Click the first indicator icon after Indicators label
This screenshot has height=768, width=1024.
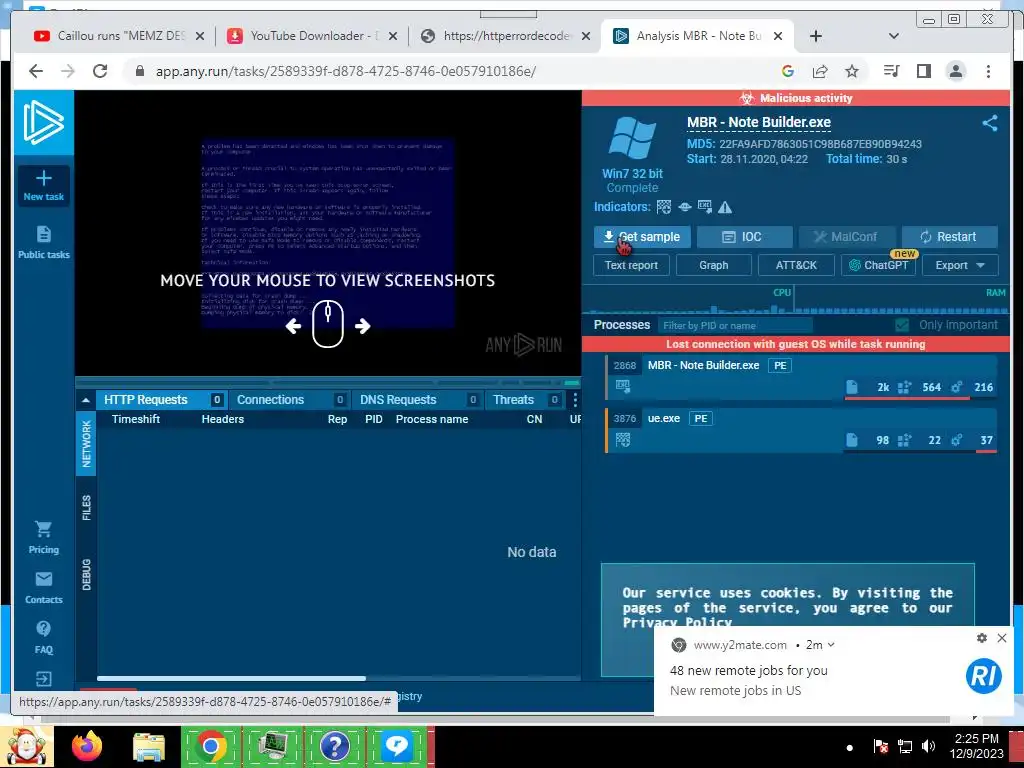(664, 207)
